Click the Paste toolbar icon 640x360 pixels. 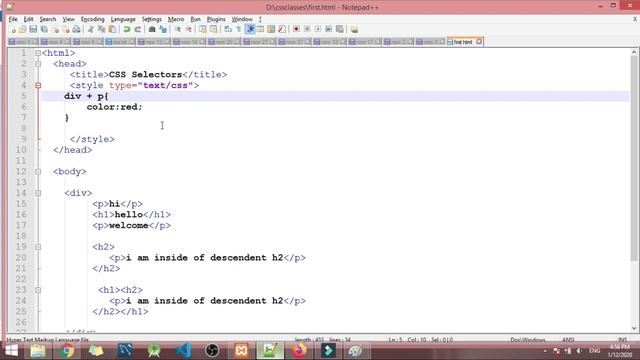click(112, 29)
